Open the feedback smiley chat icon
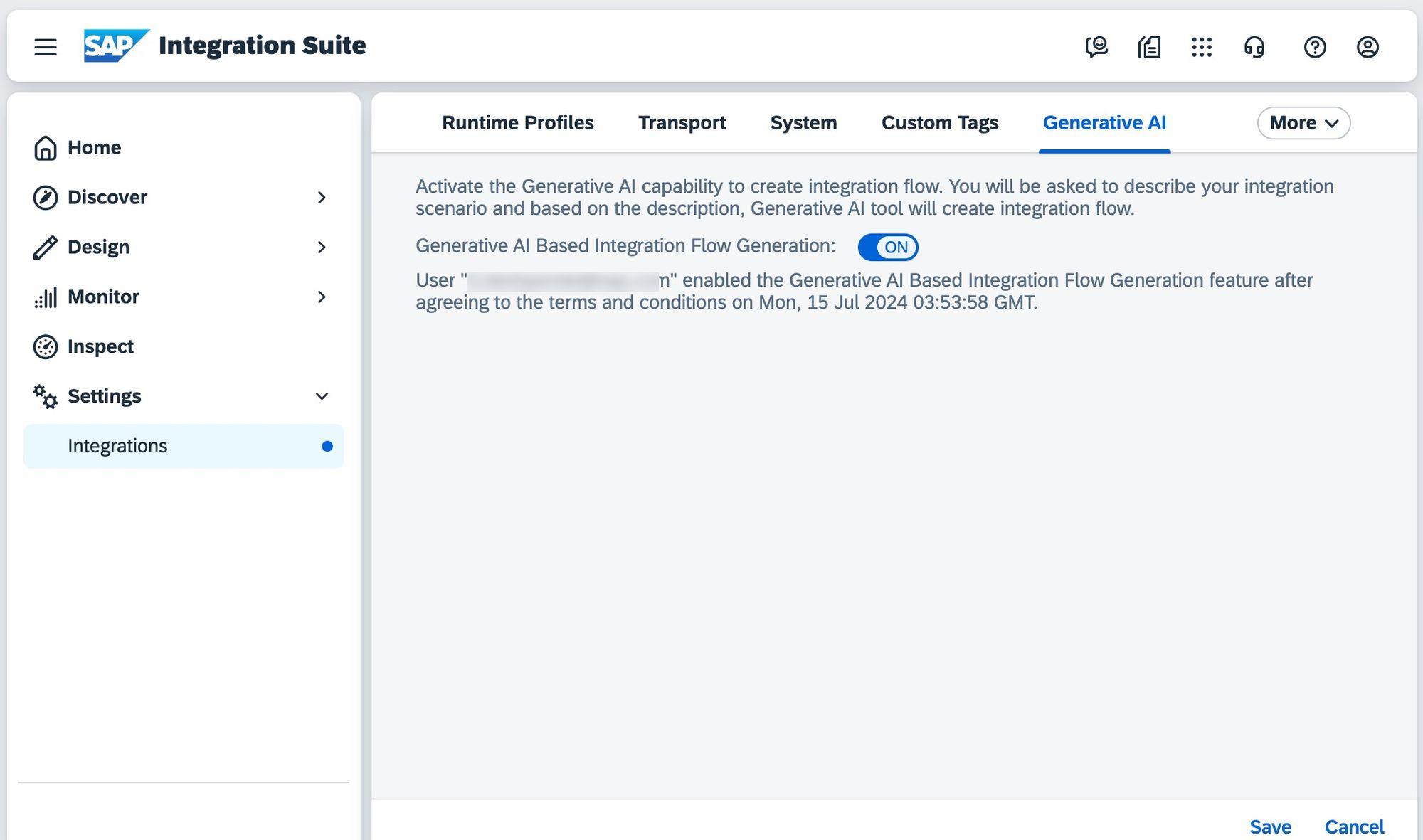 (1096, 47)
